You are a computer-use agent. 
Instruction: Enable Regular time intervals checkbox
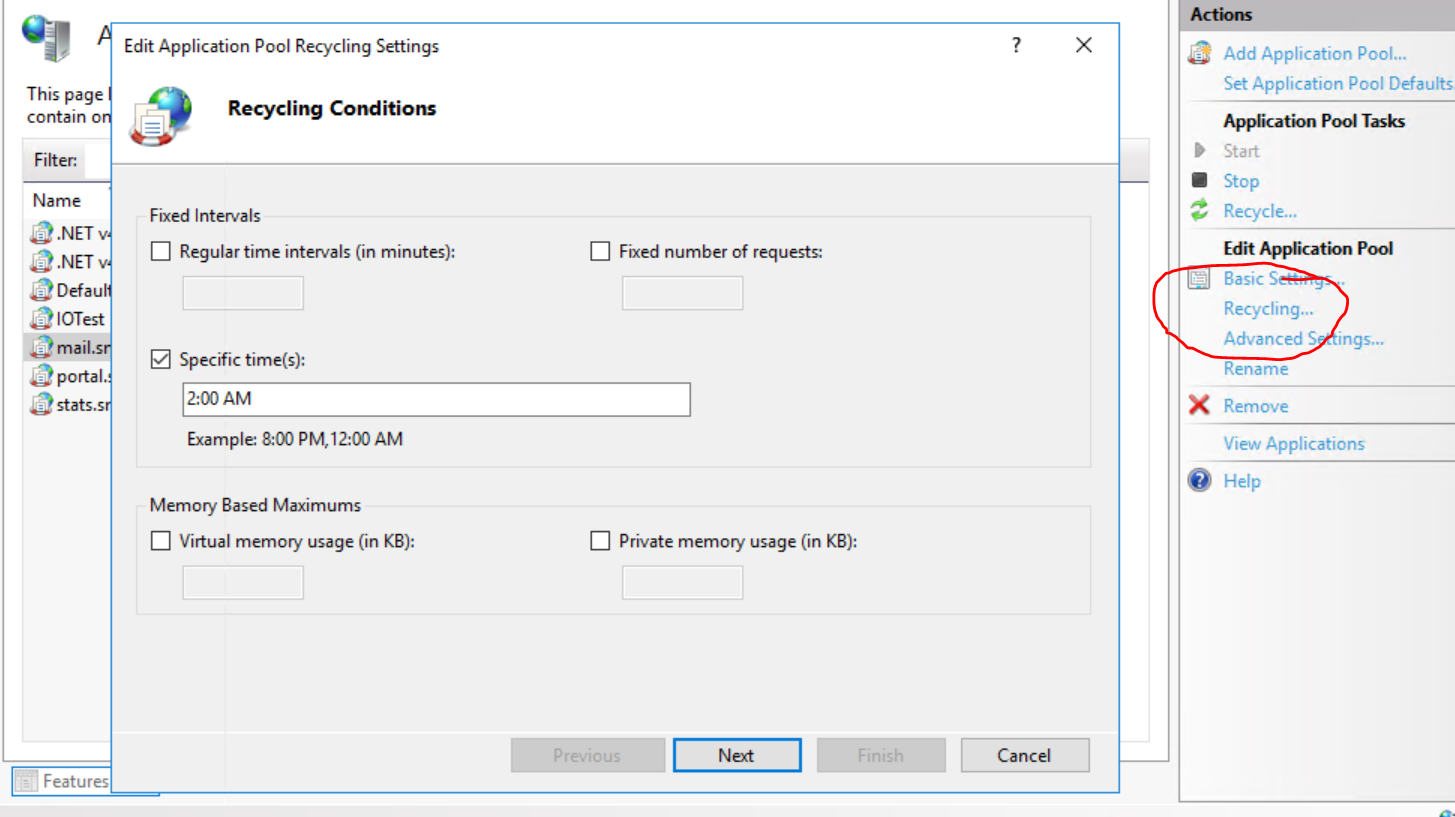pos(161,252)
